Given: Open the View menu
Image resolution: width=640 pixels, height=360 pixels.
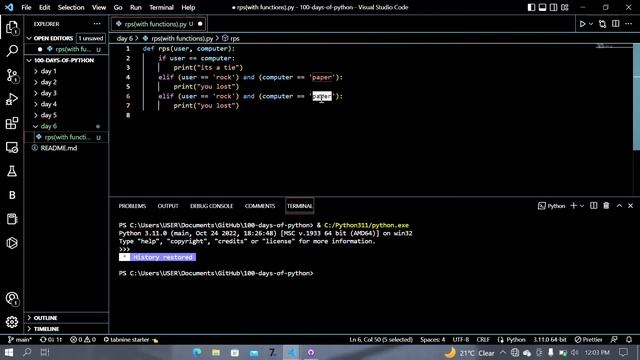Looking at the screenshot, I should (99, 7).
